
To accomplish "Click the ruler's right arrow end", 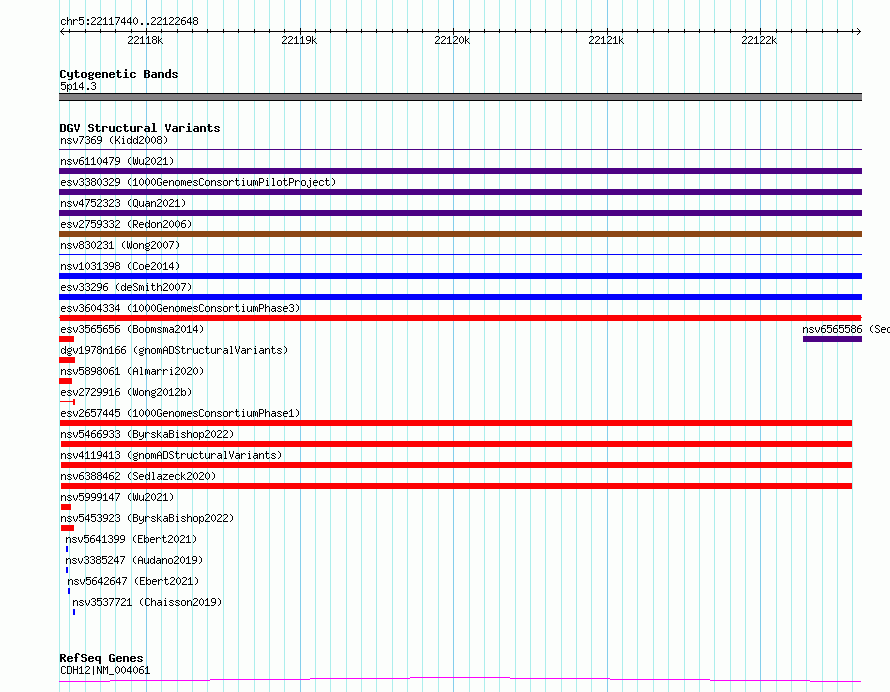I will tap(858, 31).
